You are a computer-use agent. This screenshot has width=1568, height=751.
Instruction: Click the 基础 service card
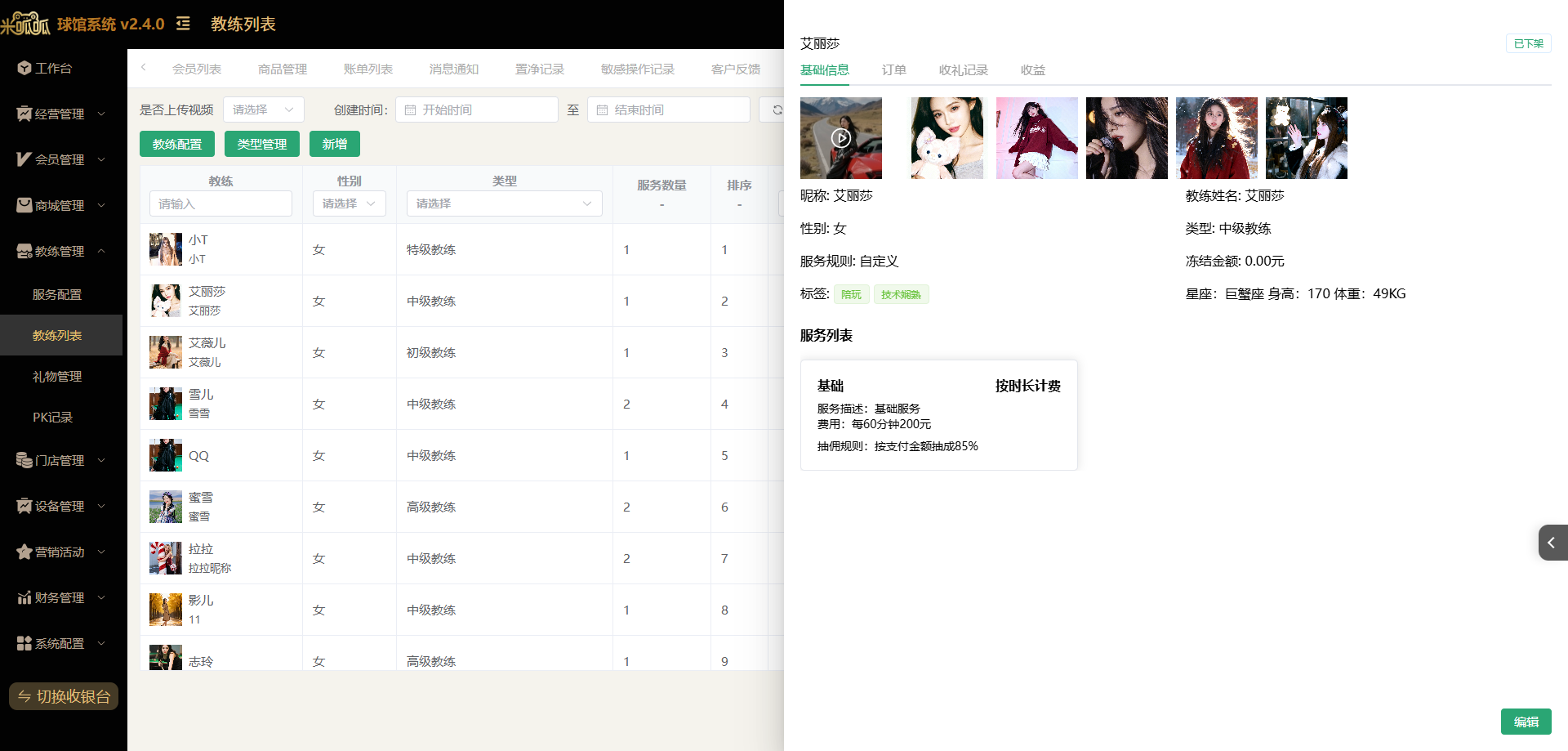938,415
